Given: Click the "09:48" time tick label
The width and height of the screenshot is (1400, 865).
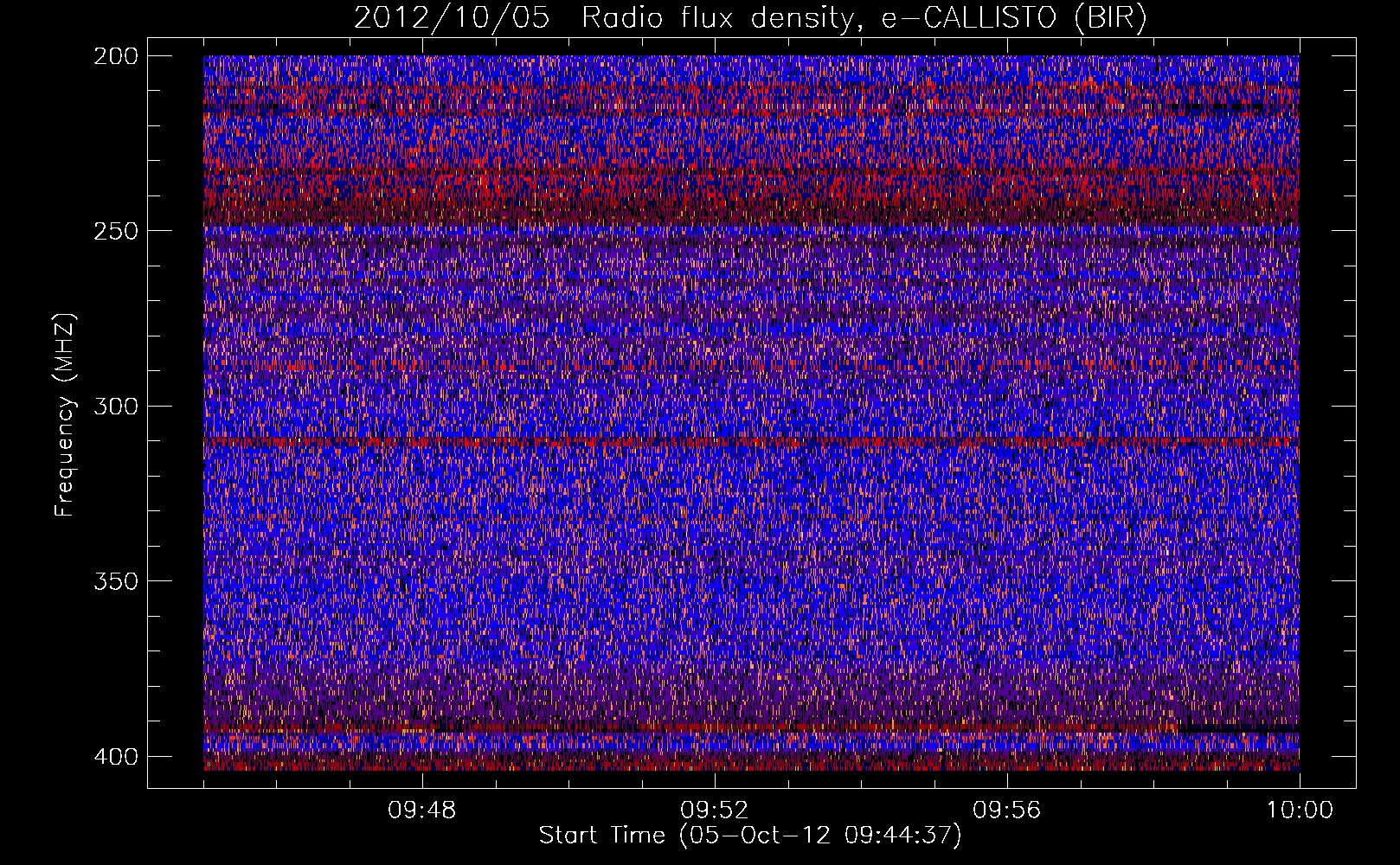Looking at the screenshot, I should tap(422, 811).
